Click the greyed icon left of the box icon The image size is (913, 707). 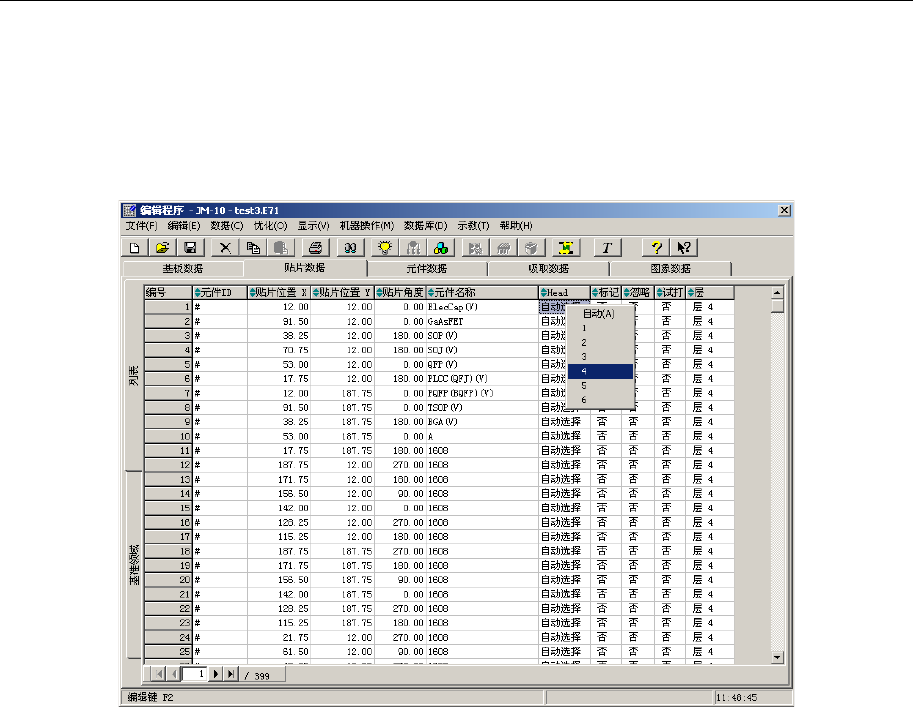point(503,248)
